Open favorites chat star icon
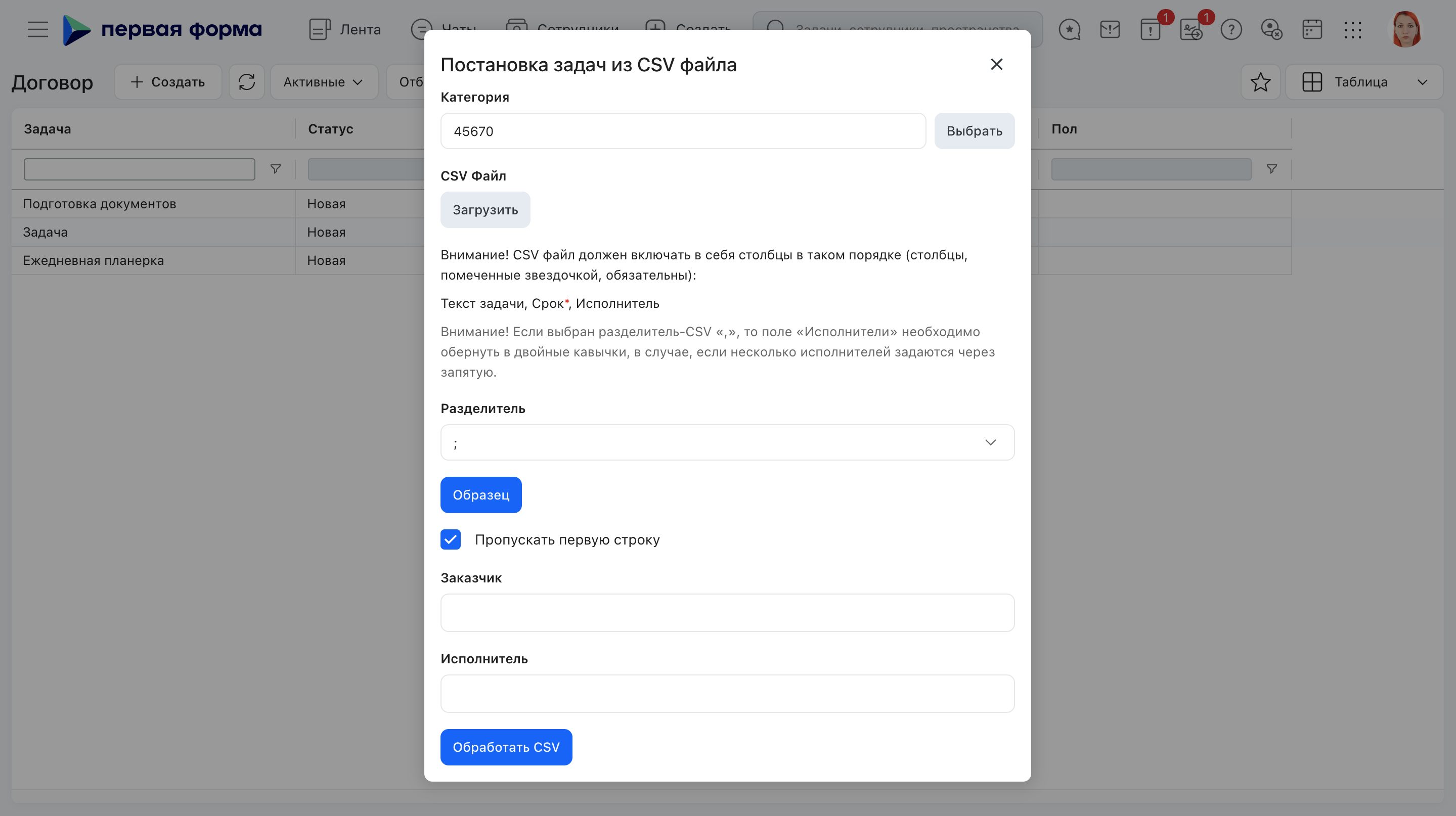The width and height of the screenshot is (1456, 816). (x=1070, y=29)
